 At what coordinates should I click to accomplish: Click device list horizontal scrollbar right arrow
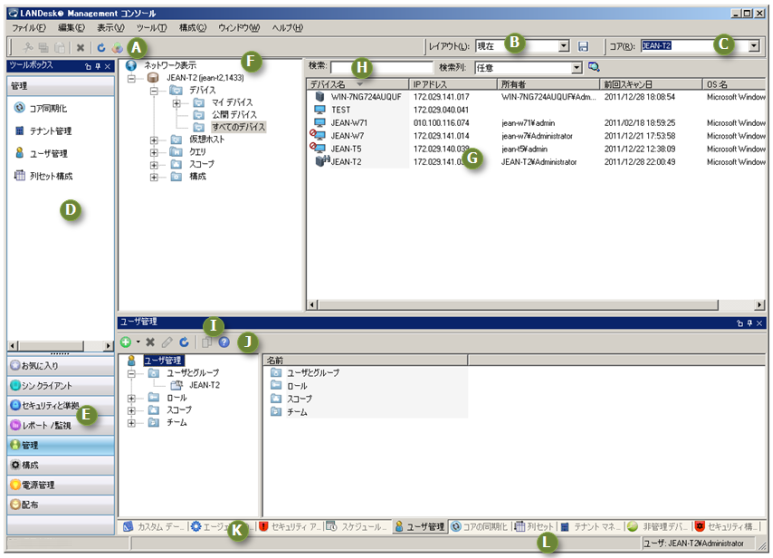point(760,305)
